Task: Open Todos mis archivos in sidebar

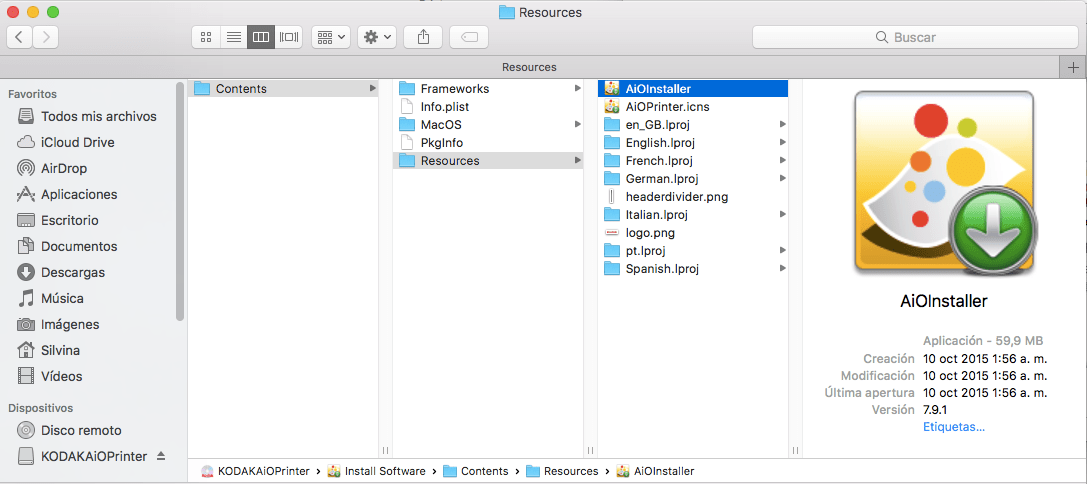Action: [x=98, y=116]
